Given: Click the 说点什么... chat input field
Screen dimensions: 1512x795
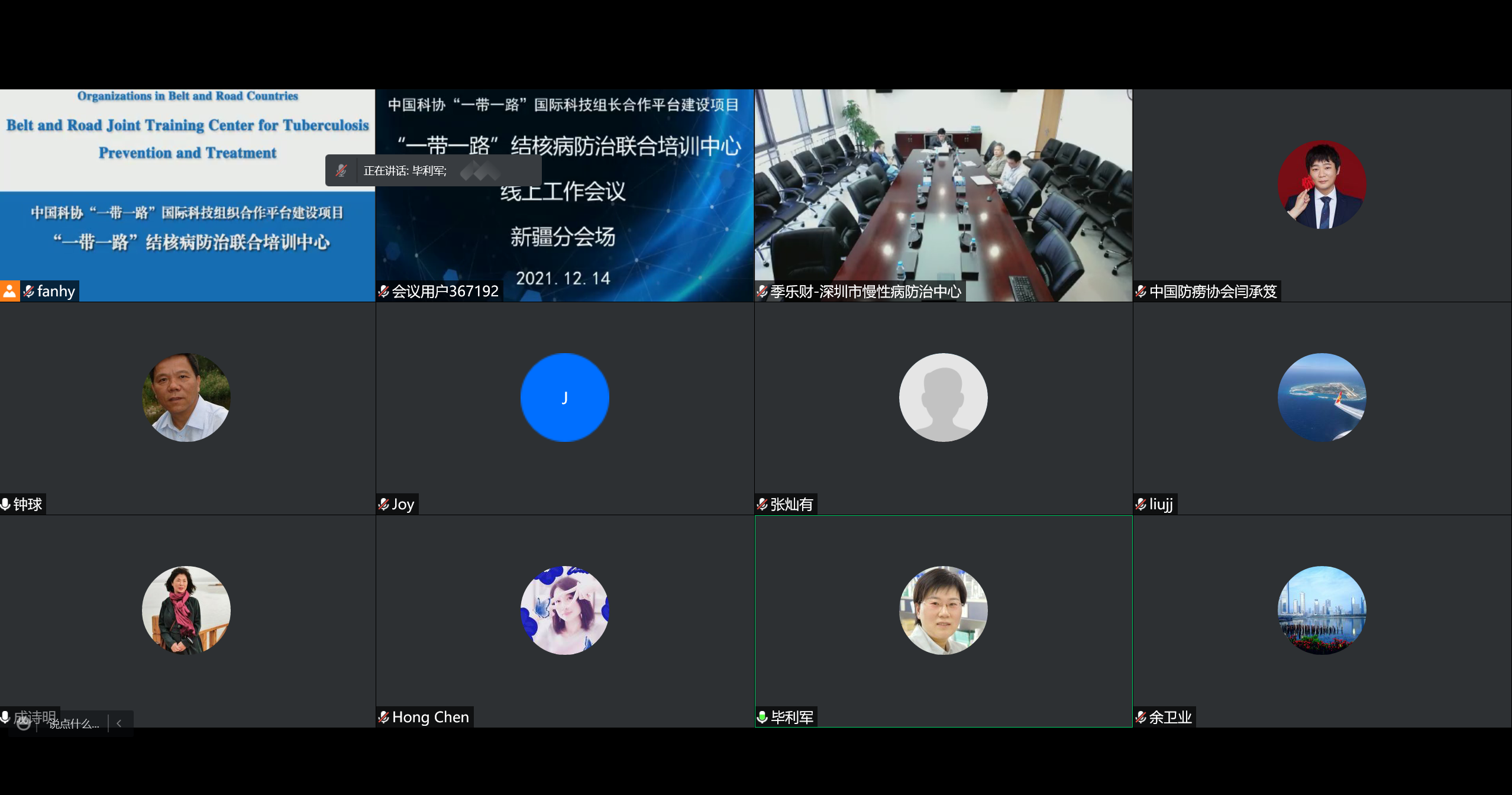Looking at the screenshot, I should point(74,724).
